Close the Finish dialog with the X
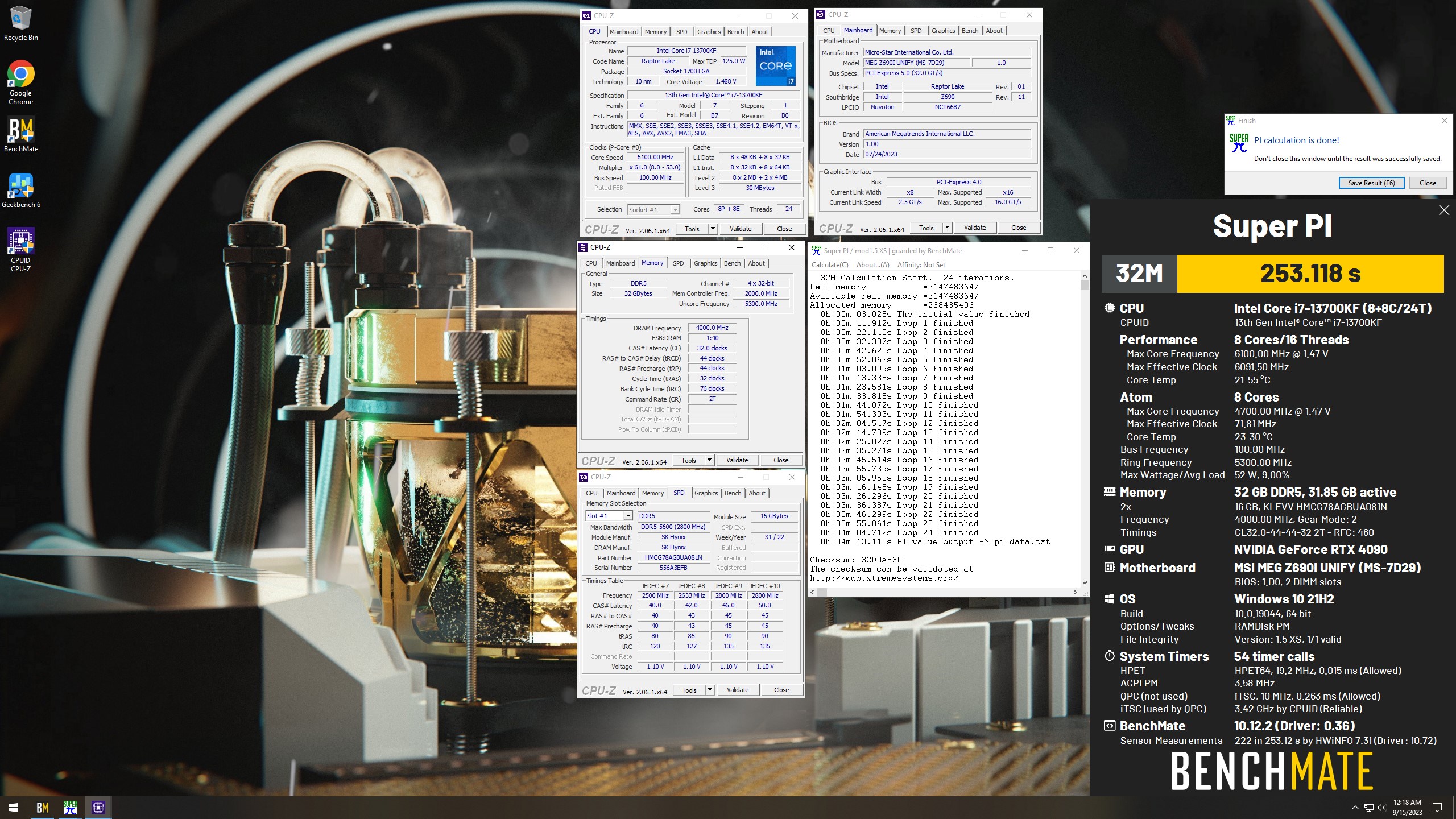Viewport: 1456px width, 819px height. click(x=1444, y=121)
